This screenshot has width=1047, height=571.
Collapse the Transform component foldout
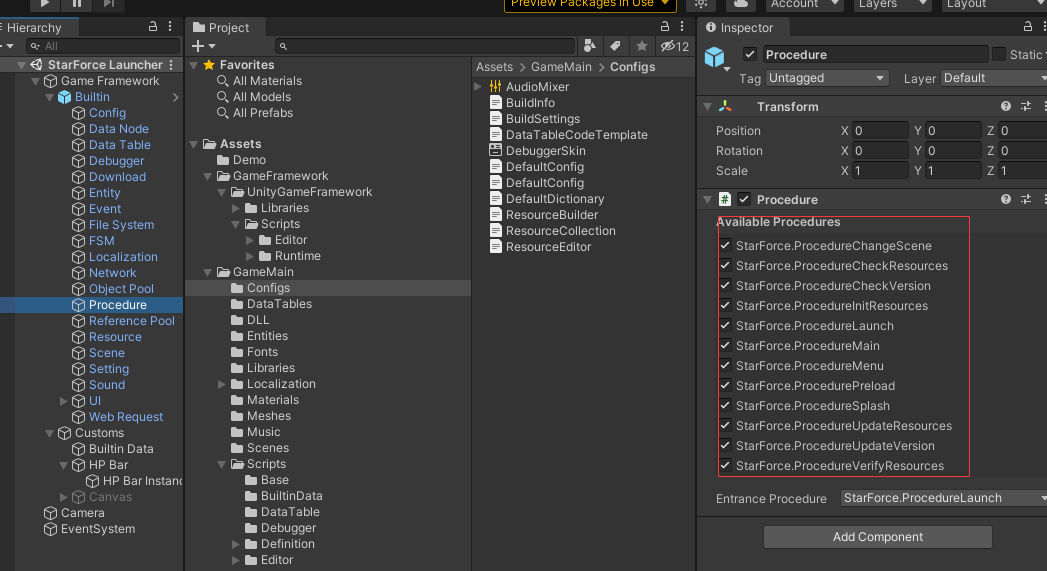[x=708, y=106]
